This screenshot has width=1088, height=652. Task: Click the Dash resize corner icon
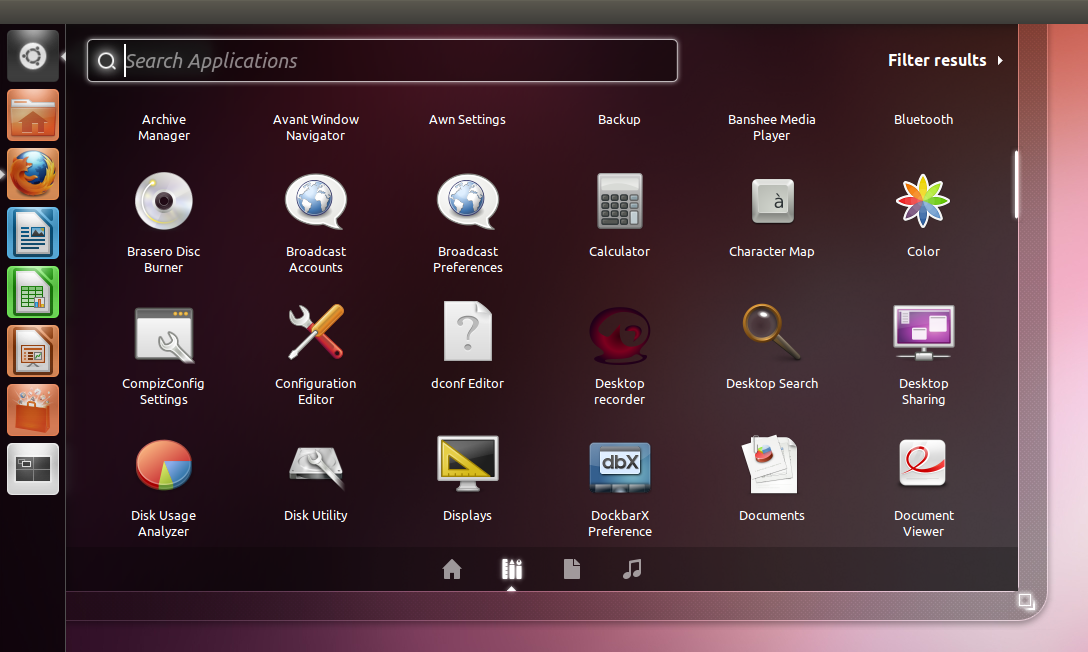1026,601
